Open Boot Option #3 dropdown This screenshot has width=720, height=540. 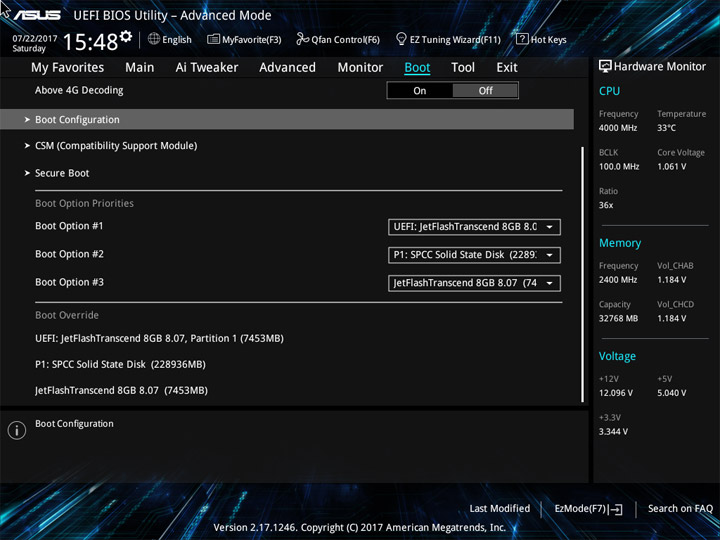(474, 283)
